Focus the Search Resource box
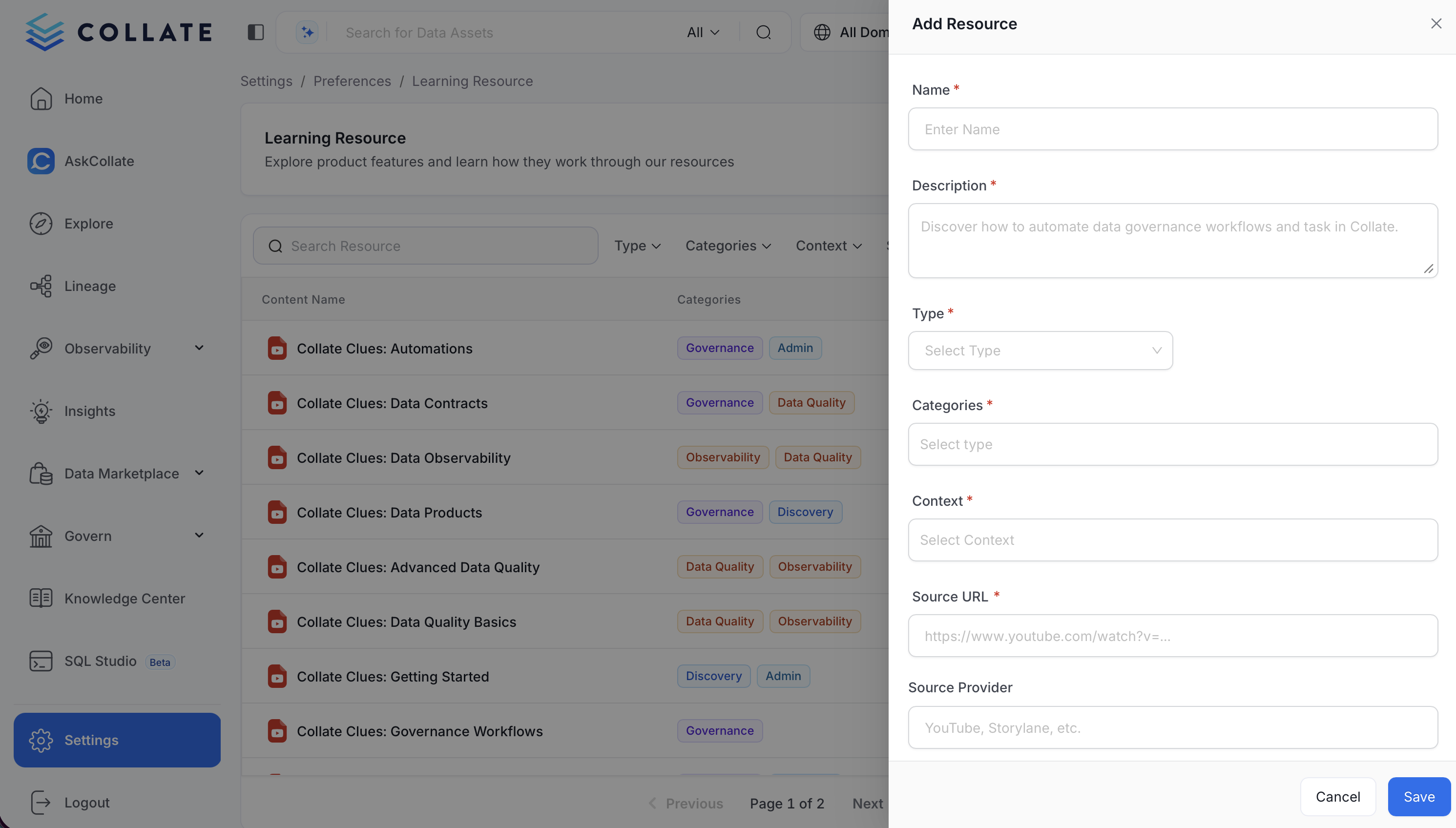 425,246
